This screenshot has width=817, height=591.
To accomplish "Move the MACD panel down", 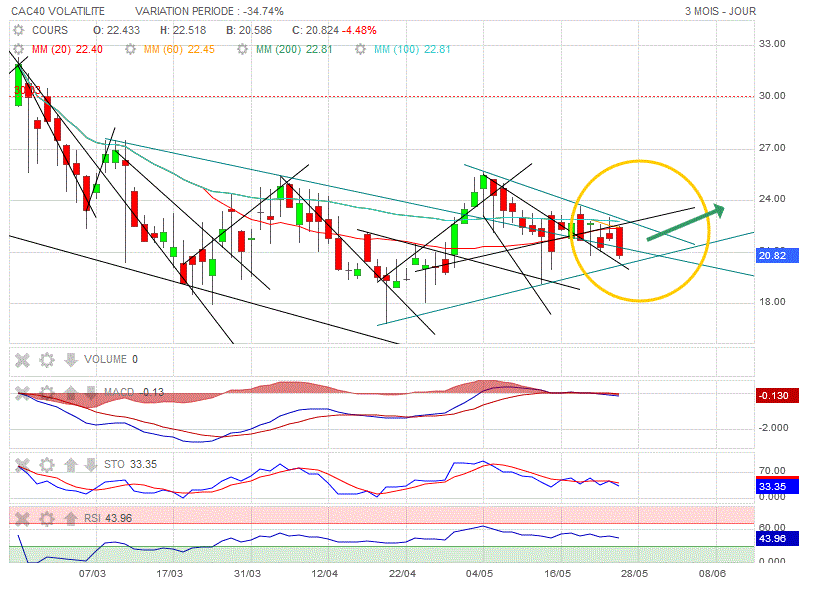I will tap(91, 392).
